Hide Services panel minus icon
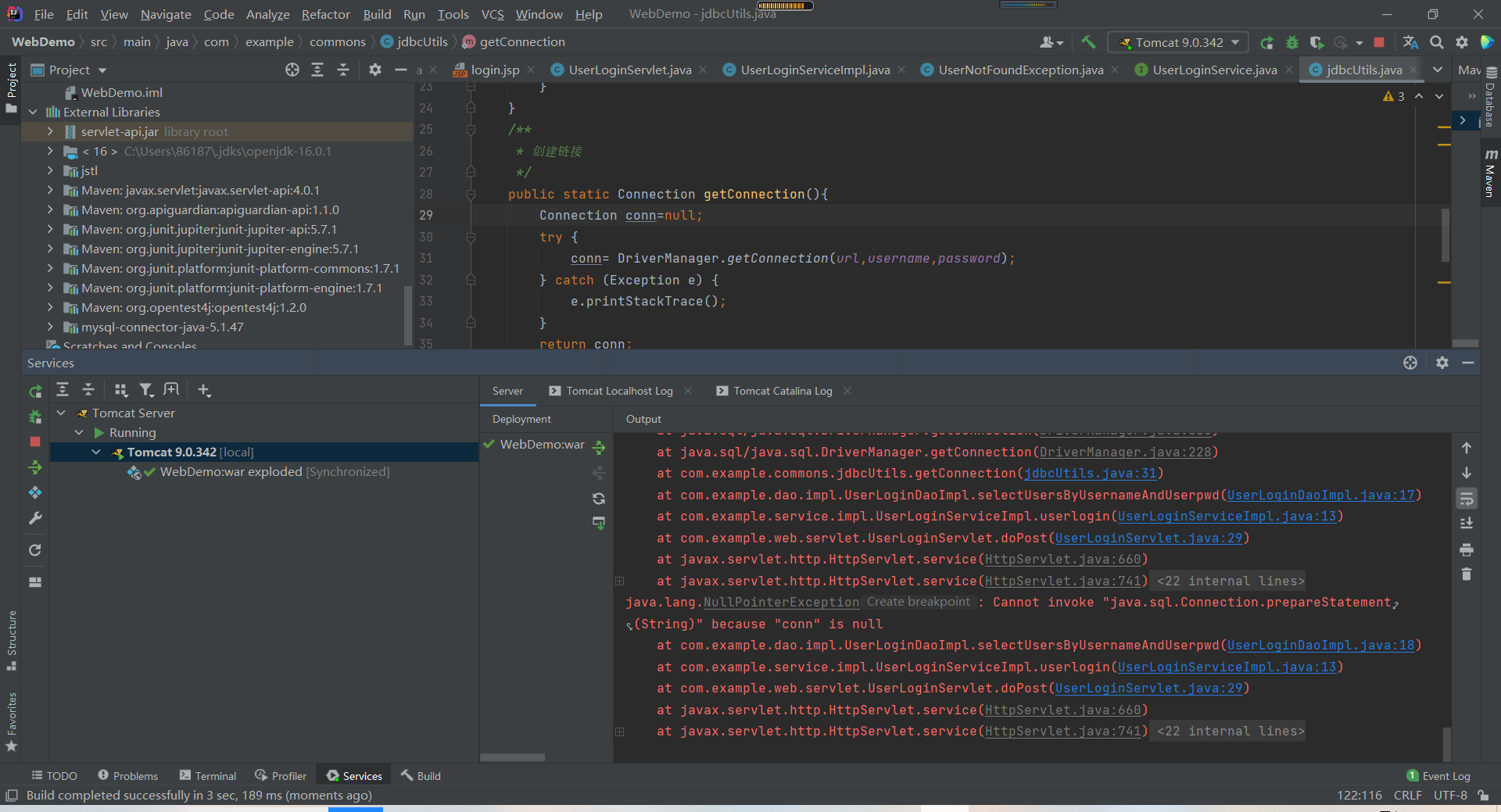 pyautogui.click(x=1468, y=363)
